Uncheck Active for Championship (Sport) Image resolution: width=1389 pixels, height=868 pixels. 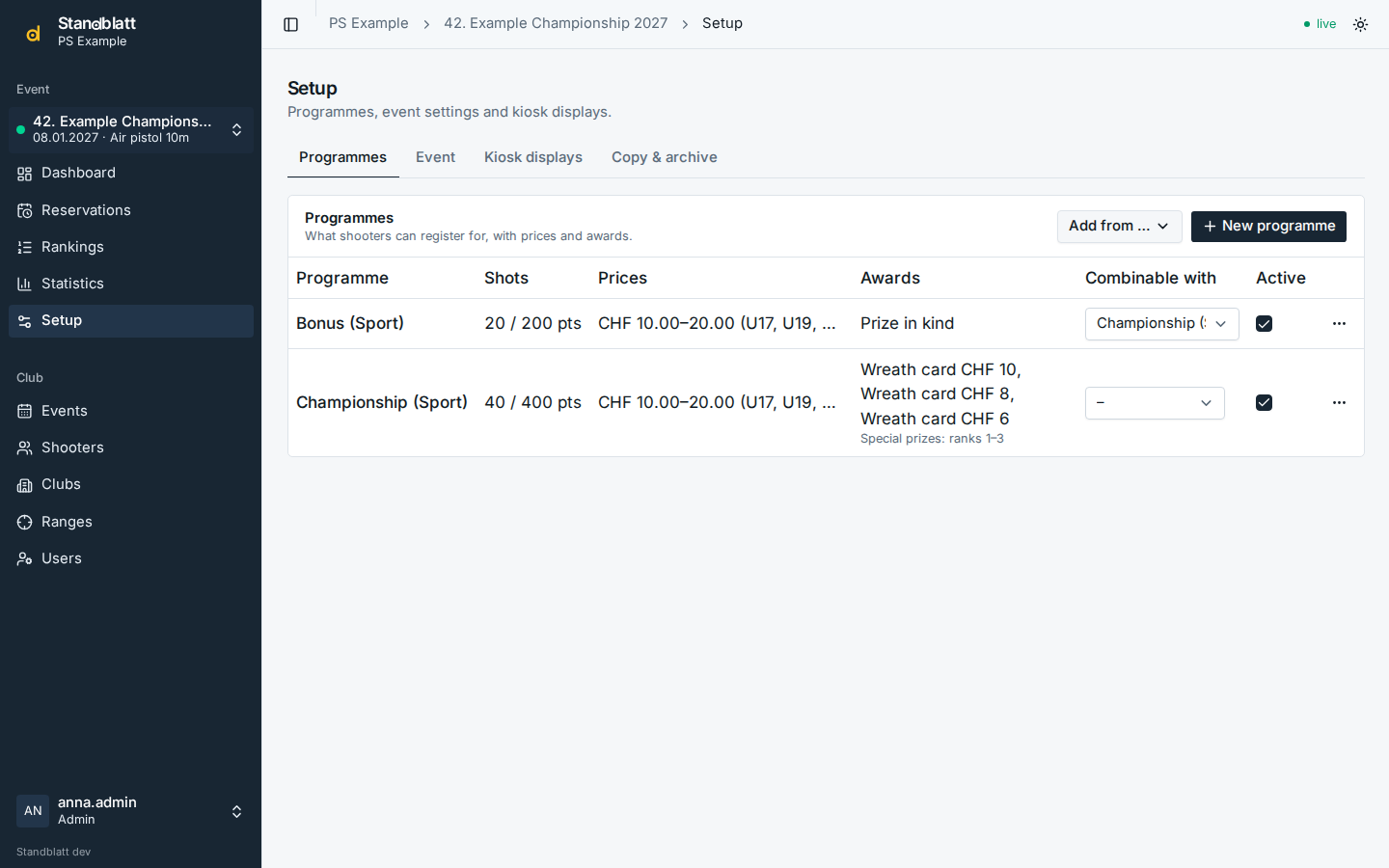pos(1264,403)
